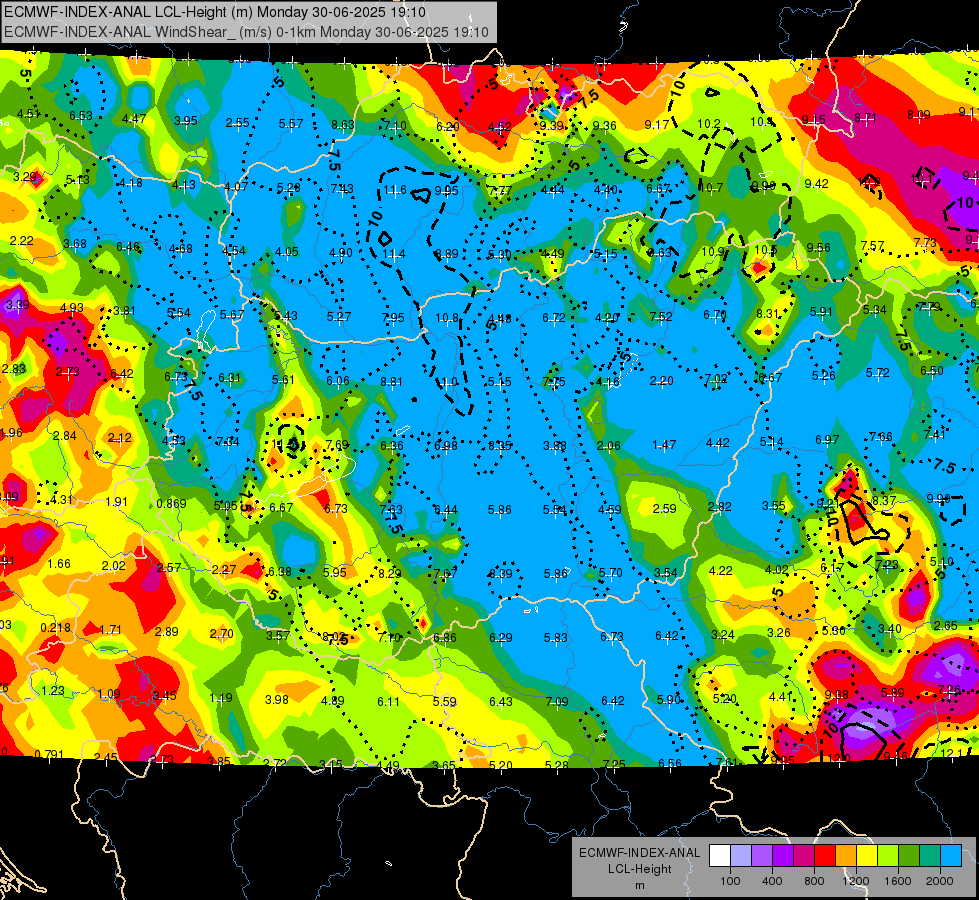979x900 pixels.
Task: Click the wind shear value 11.4
Action: (394, 254)
